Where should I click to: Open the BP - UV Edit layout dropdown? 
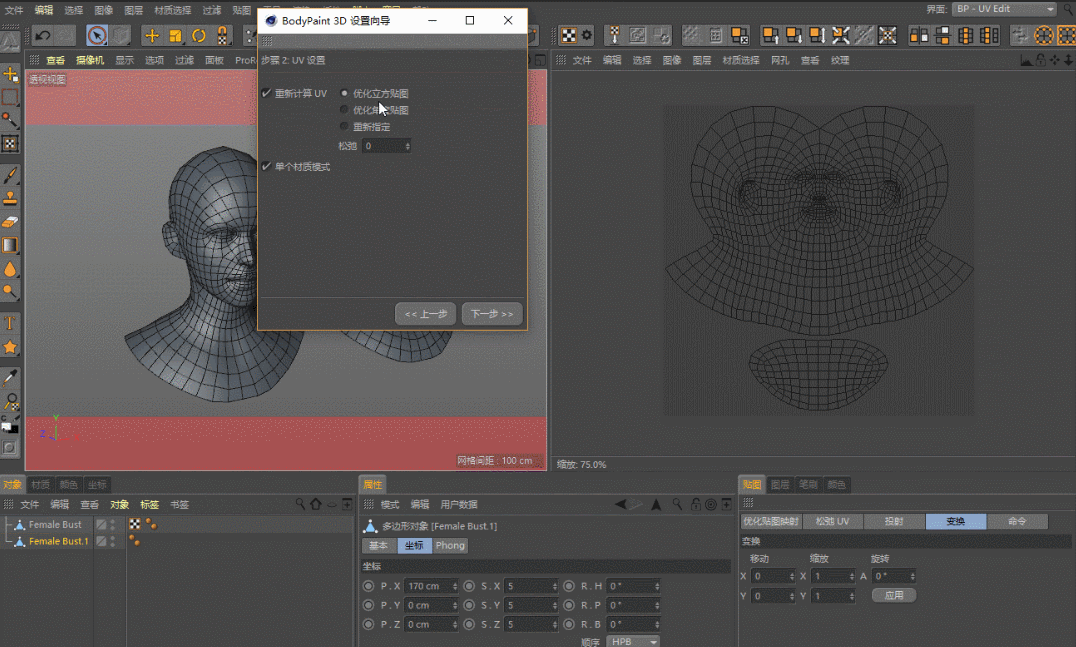(1005, 9)
